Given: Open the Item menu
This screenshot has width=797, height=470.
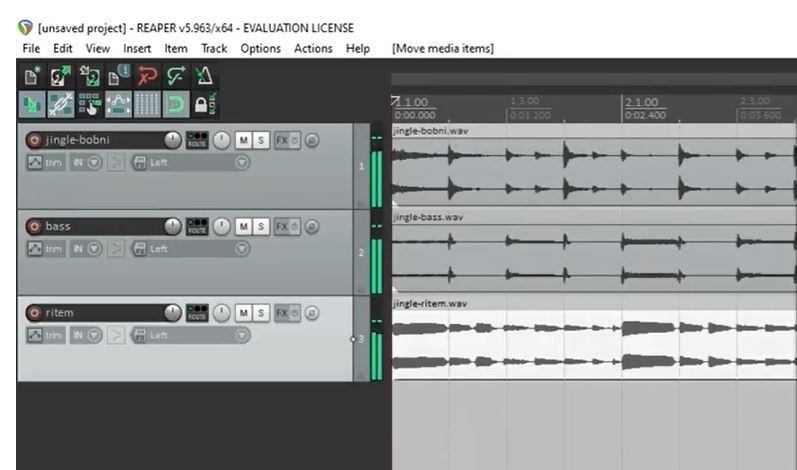Looking at the screenshot, I should click(x=175, y=49).
